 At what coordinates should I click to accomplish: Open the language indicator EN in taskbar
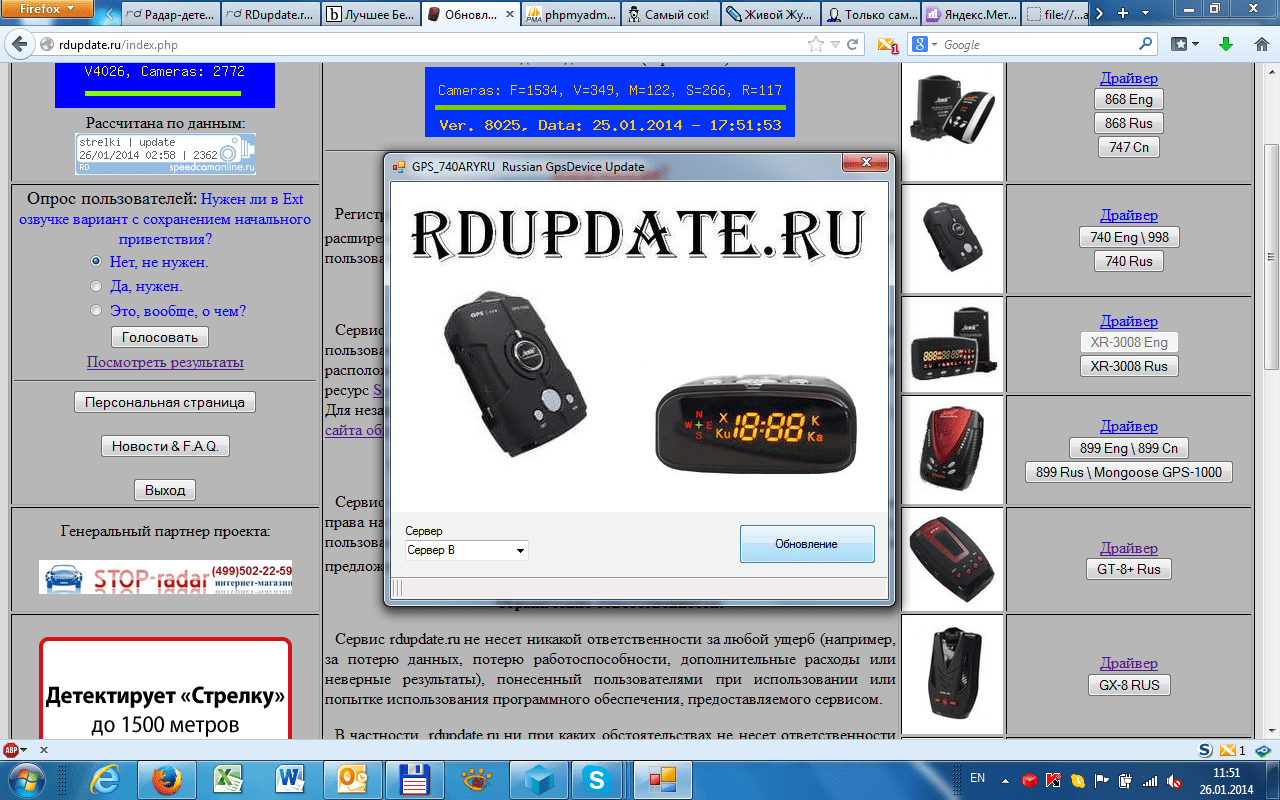click(x=978, y=777)
